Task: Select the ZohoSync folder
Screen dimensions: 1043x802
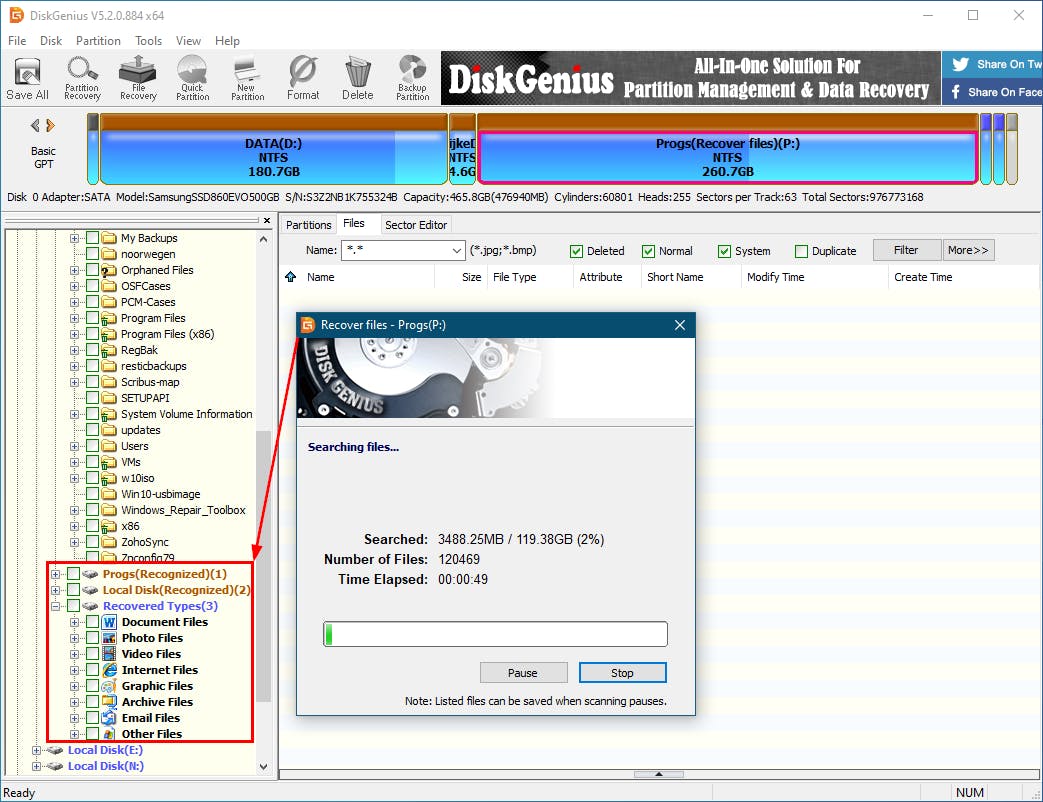Action: [x=144, y=542]
